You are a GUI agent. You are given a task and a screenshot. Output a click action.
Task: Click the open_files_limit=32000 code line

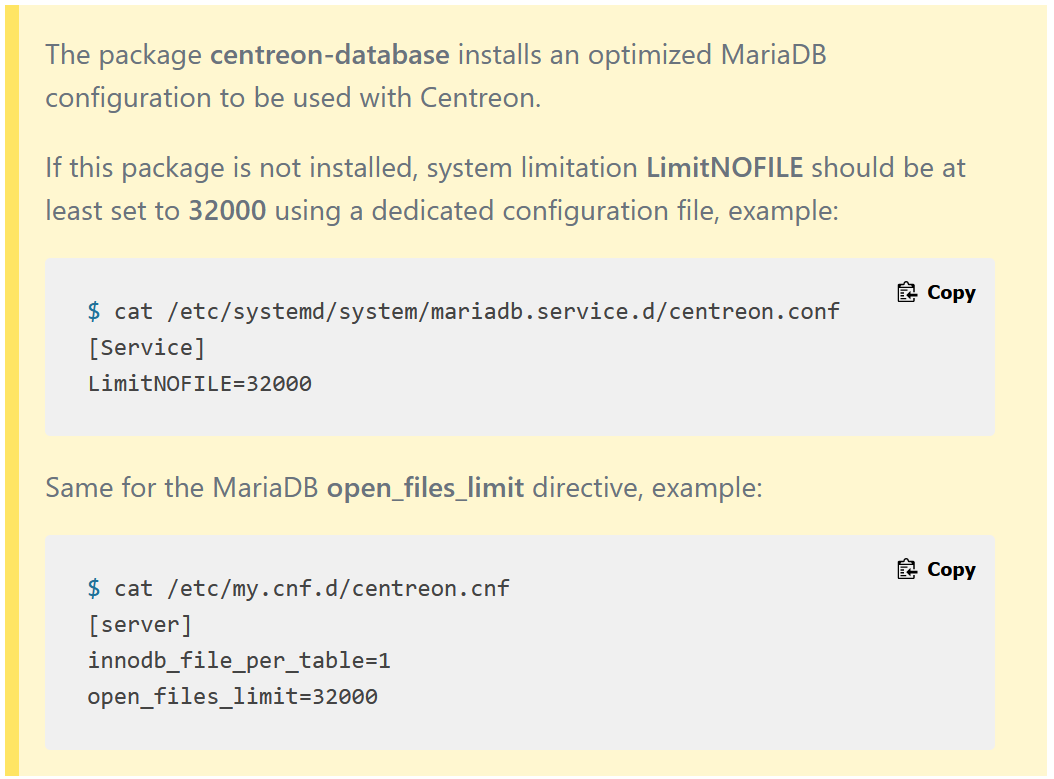pos(233,696)
